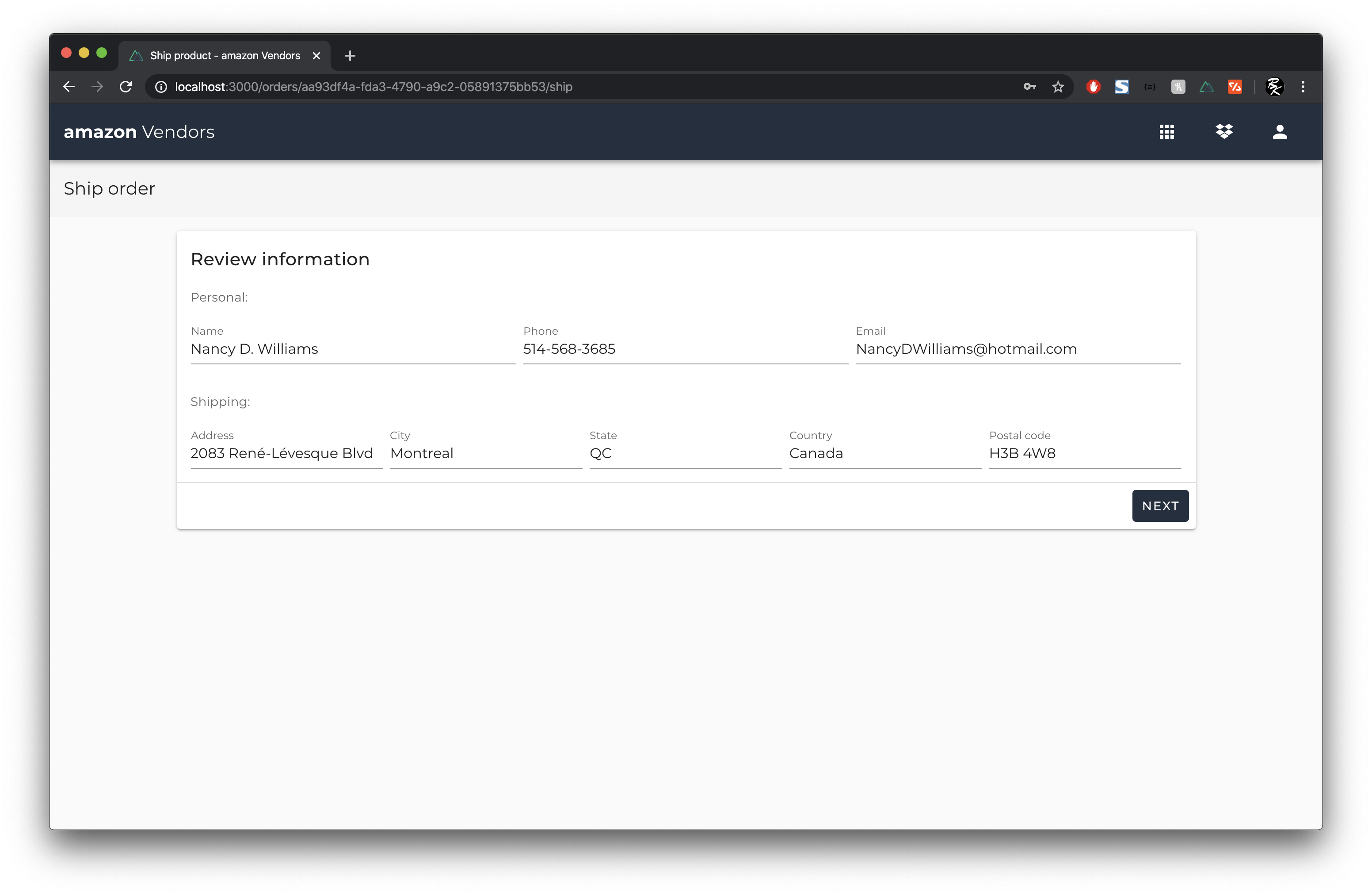Image resolution: width=1372 pixels, height=895 pixels.
Task: Click the Email address field
Action: click(1018, 349)
